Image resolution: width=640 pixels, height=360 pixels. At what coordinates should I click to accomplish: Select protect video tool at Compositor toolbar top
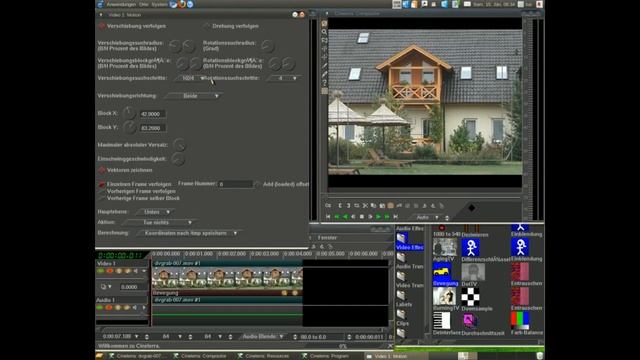324,23
